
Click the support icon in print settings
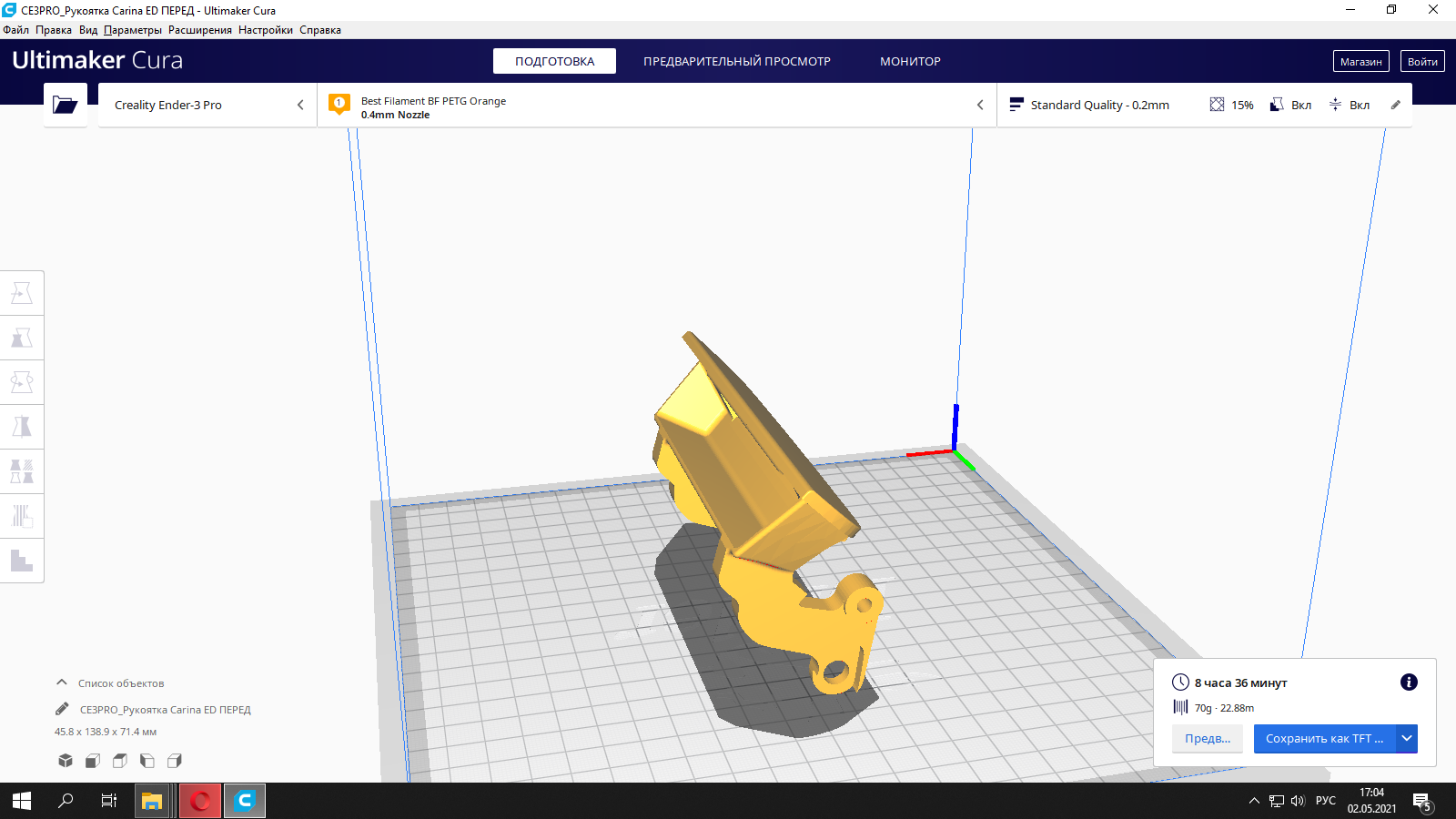click(1277, 105)
